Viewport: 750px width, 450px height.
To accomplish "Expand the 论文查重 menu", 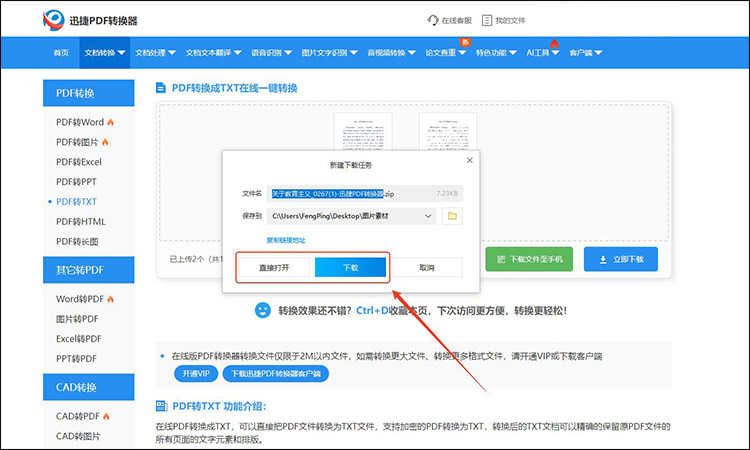I will click(x=446, y=53).
